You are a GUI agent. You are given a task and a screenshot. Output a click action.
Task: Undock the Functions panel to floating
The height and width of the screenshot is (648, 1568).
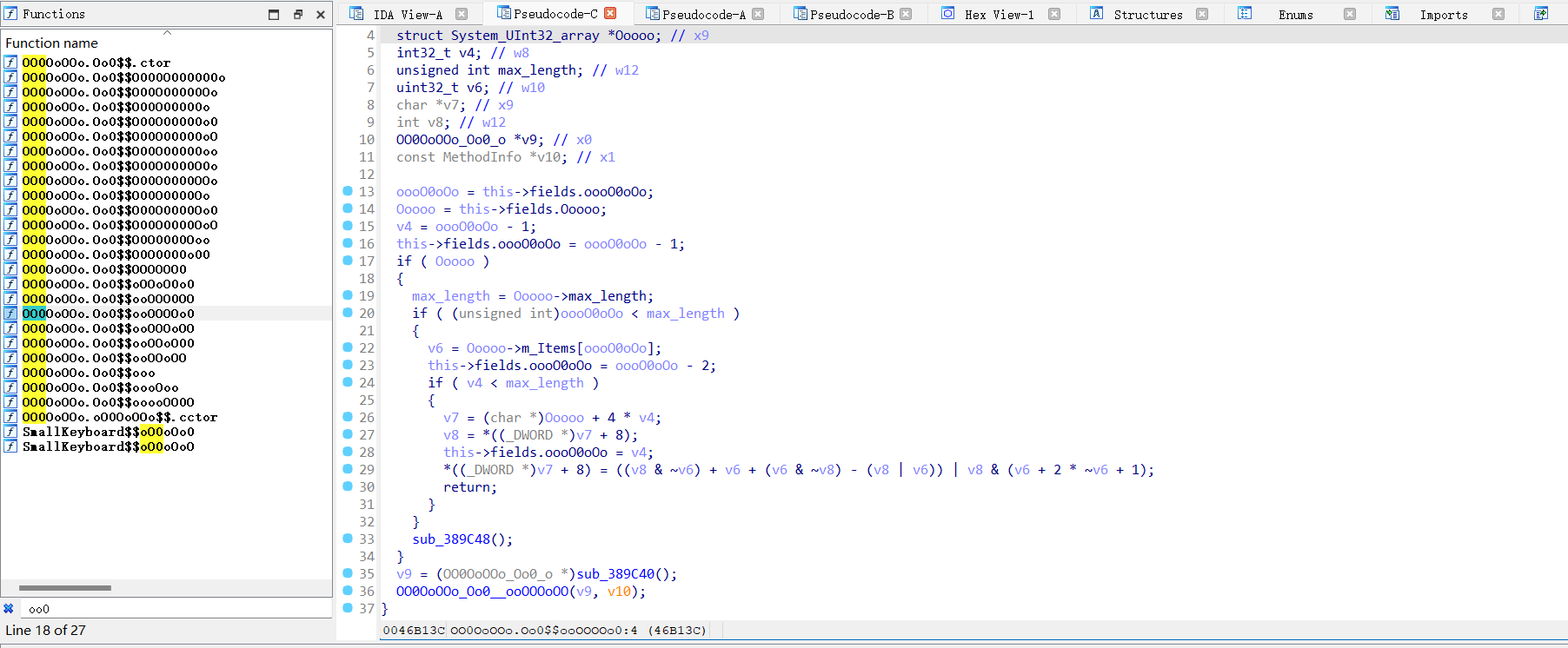(297, 14)
